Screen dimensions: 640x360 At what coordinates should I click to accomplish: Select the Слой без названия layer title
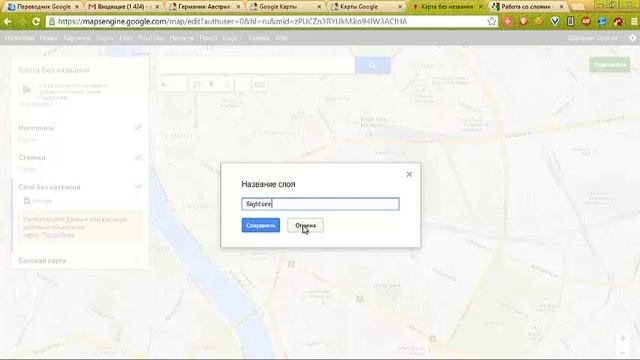49,187
